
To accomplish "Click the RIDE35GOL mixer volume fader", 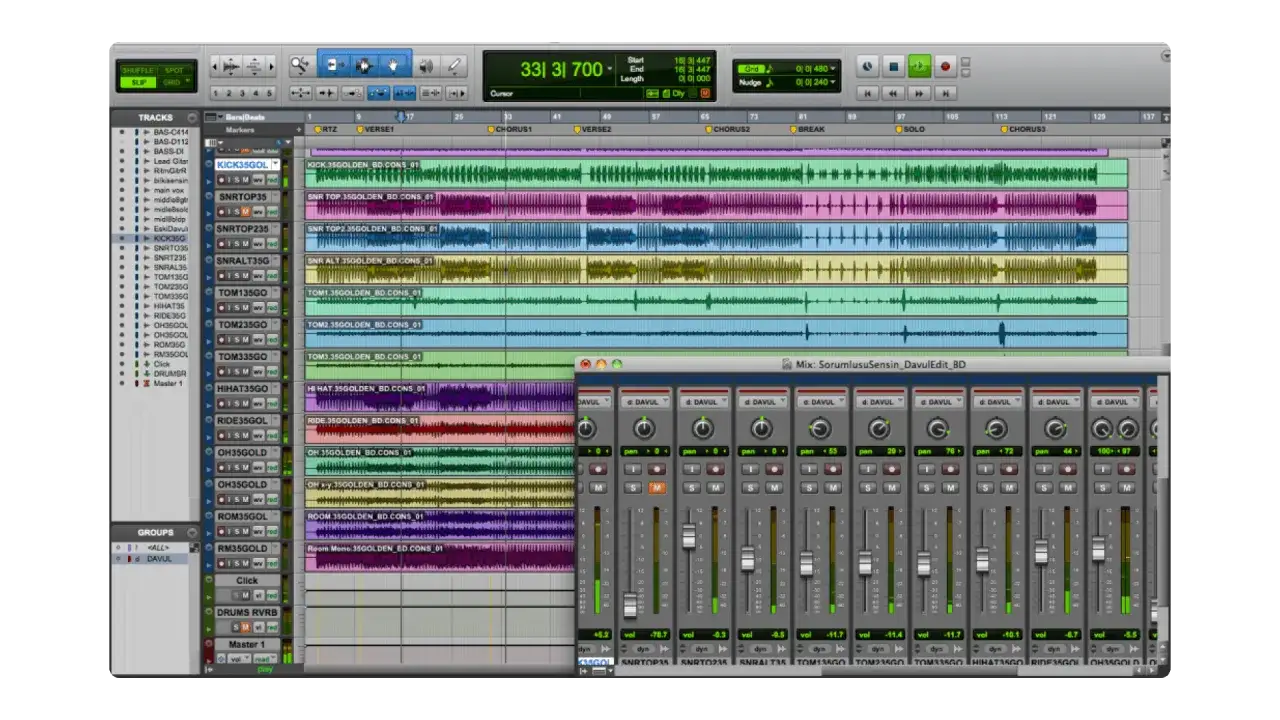I will [1041, 551].
